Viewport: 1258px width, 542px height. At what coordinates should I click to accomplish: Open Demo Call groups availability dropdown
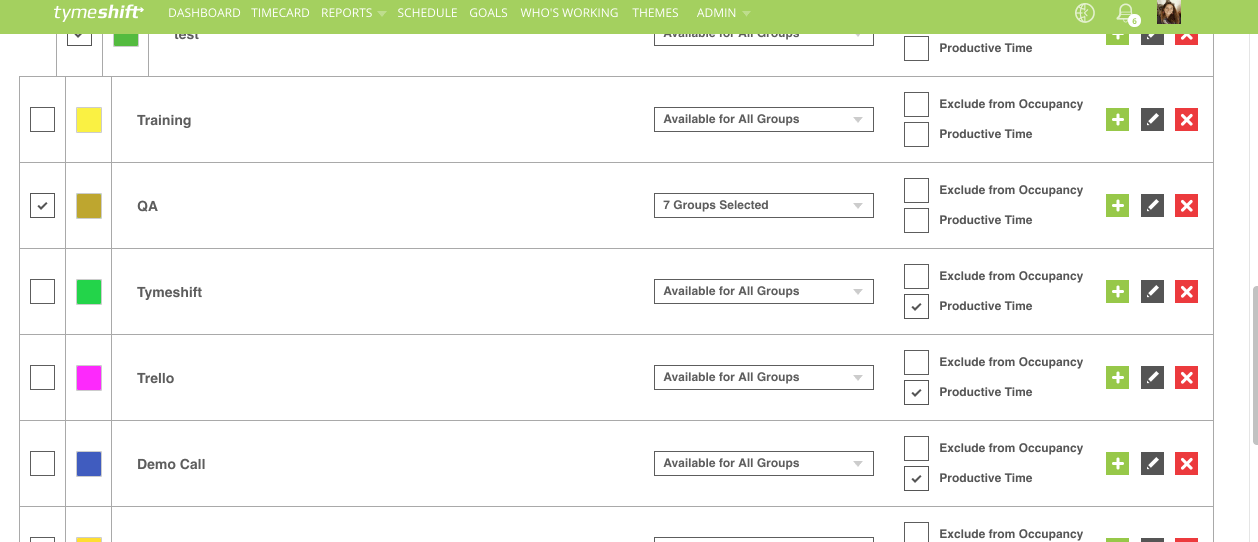pos(763,463)
